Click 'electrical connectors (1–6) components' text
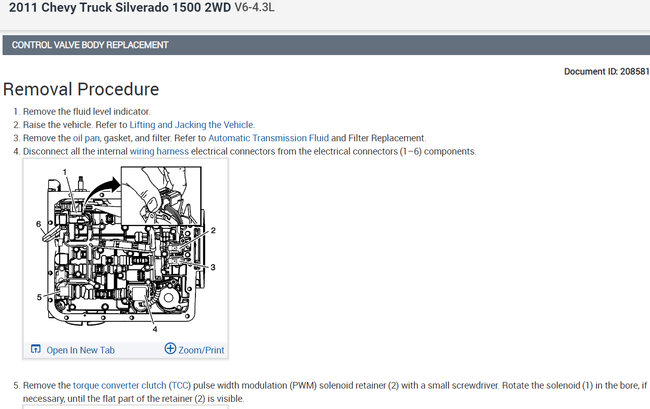 pyautogui.click(x=394, y=151)
